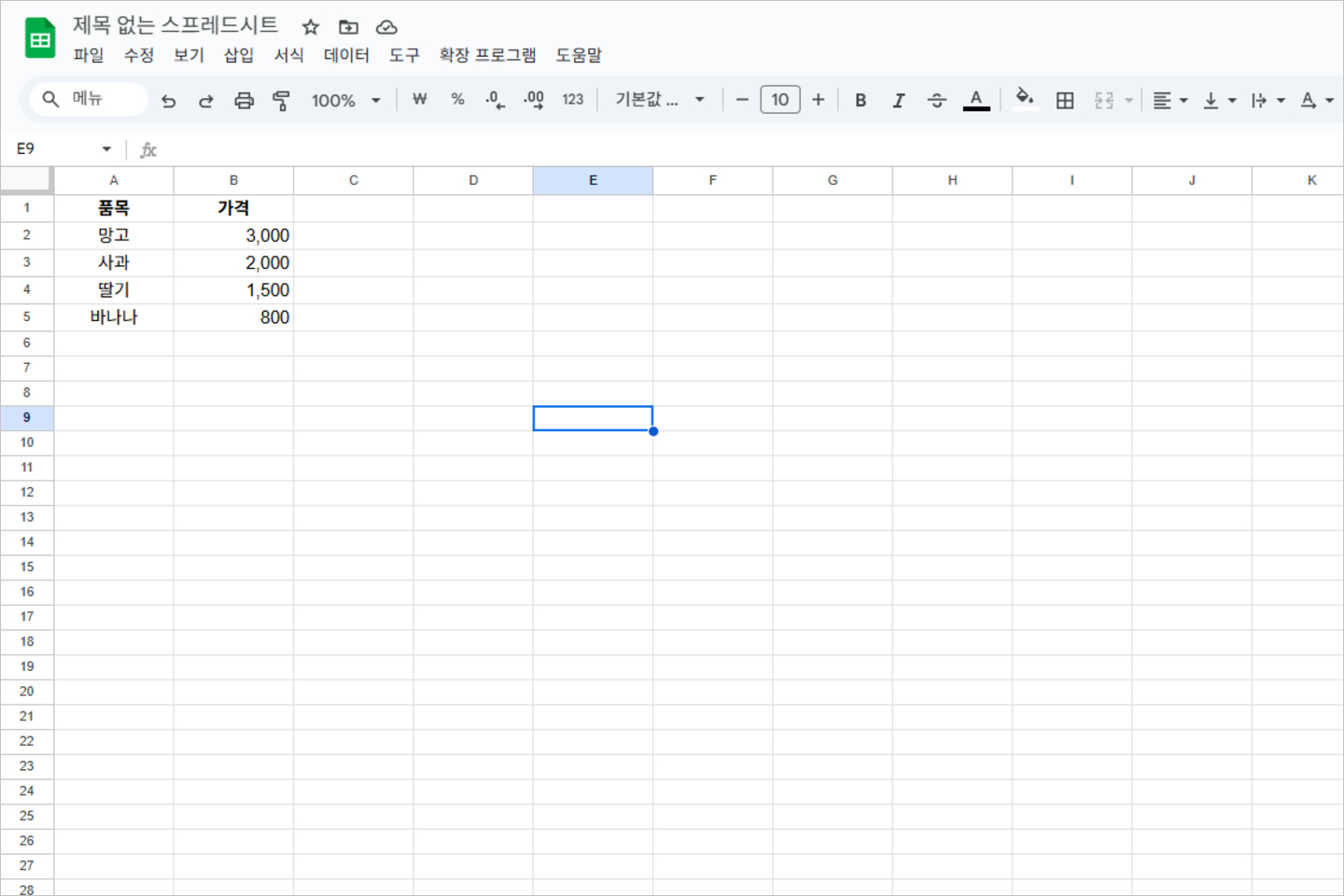Open the 데이터 menu
This screenshot has width=1344, height=896.
(x=346, y=55)
